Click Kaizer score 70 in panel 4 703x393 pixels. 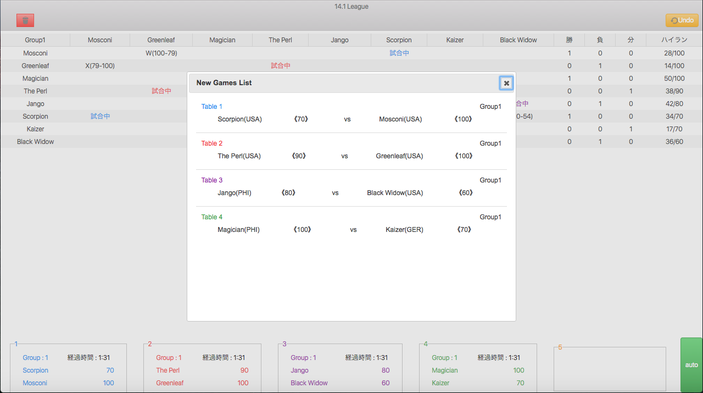520,383
